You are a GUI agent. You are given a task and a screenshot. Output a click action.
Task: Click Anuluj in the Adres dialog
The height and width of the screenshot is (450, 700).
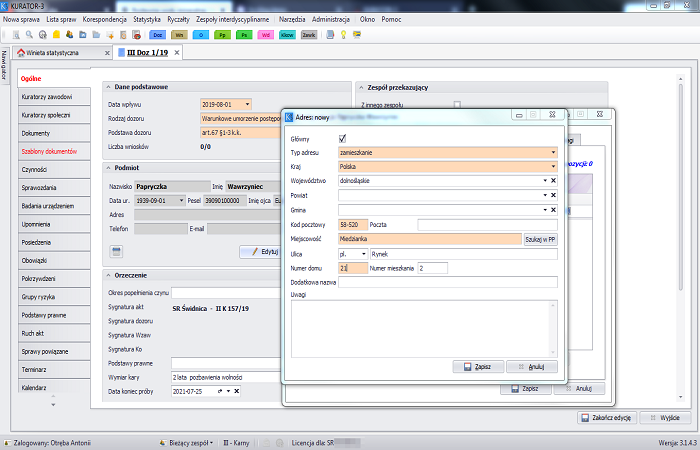pyautogui.click(x=532, y=367)
